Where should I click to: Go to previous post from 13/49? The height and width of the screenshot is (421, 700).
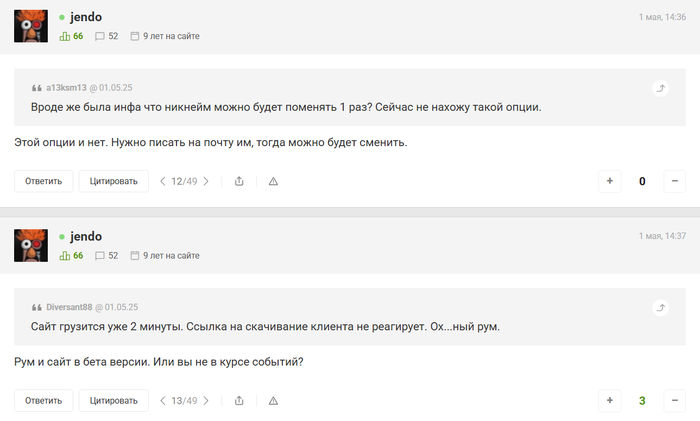click(163, 401)
